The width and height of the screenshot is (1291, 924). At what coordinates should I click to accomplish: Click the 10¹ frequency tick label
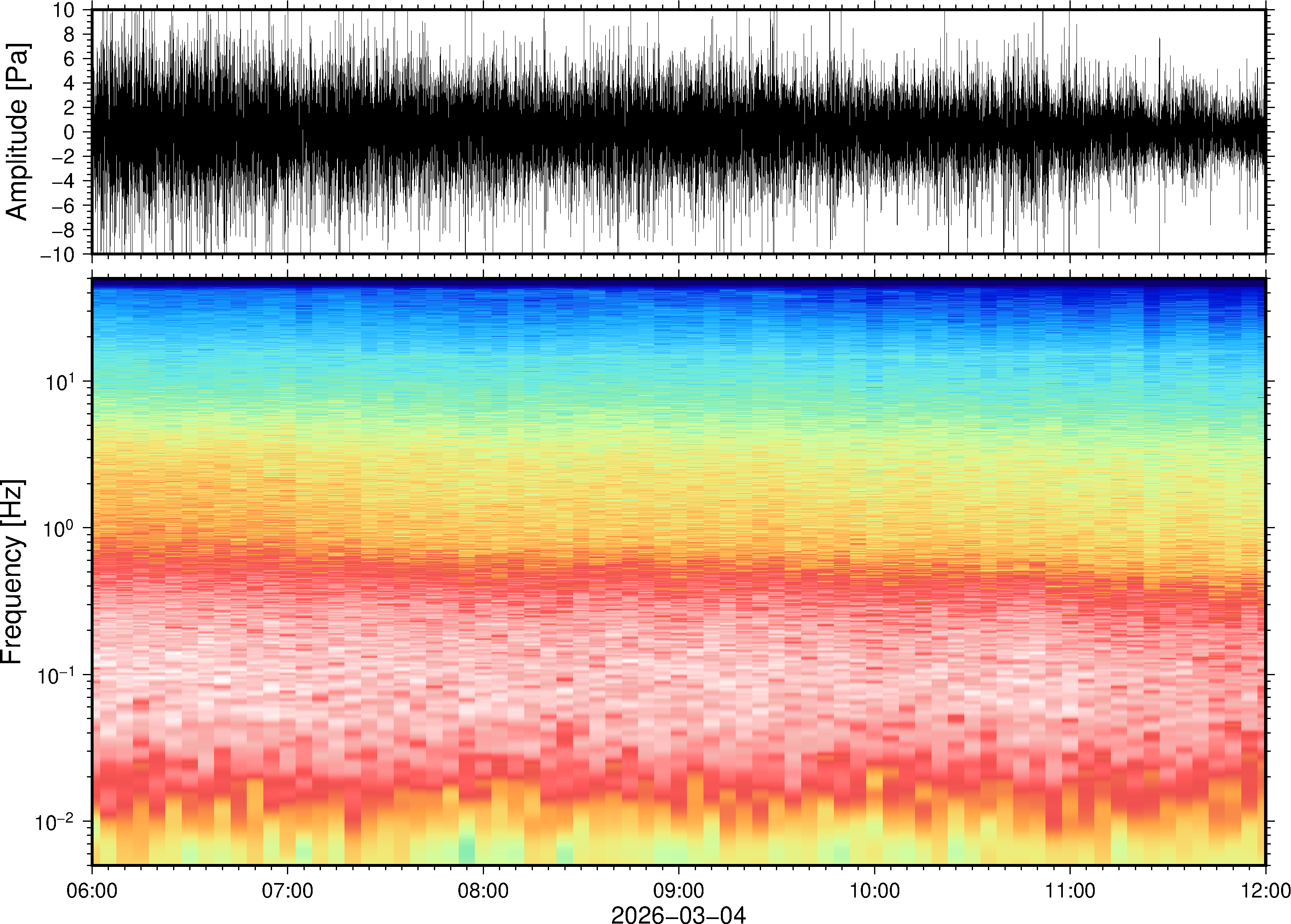(60, 381)
